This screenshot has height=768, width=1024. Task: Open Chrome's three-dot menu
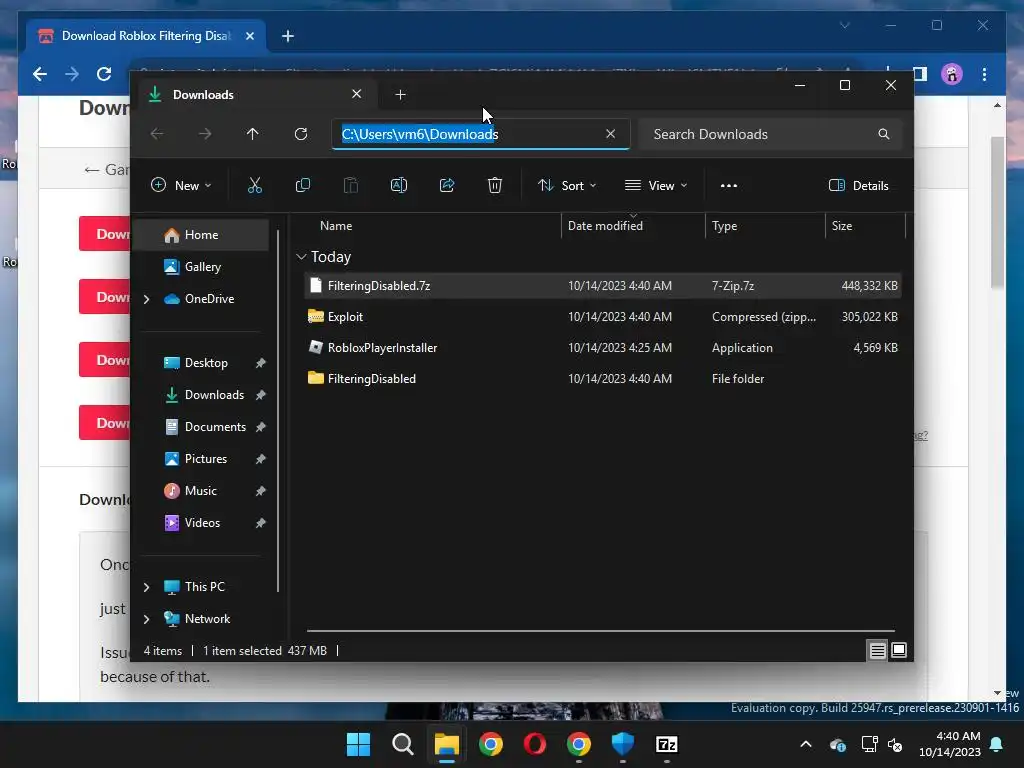pyautogui.click(x=984, y=74)
